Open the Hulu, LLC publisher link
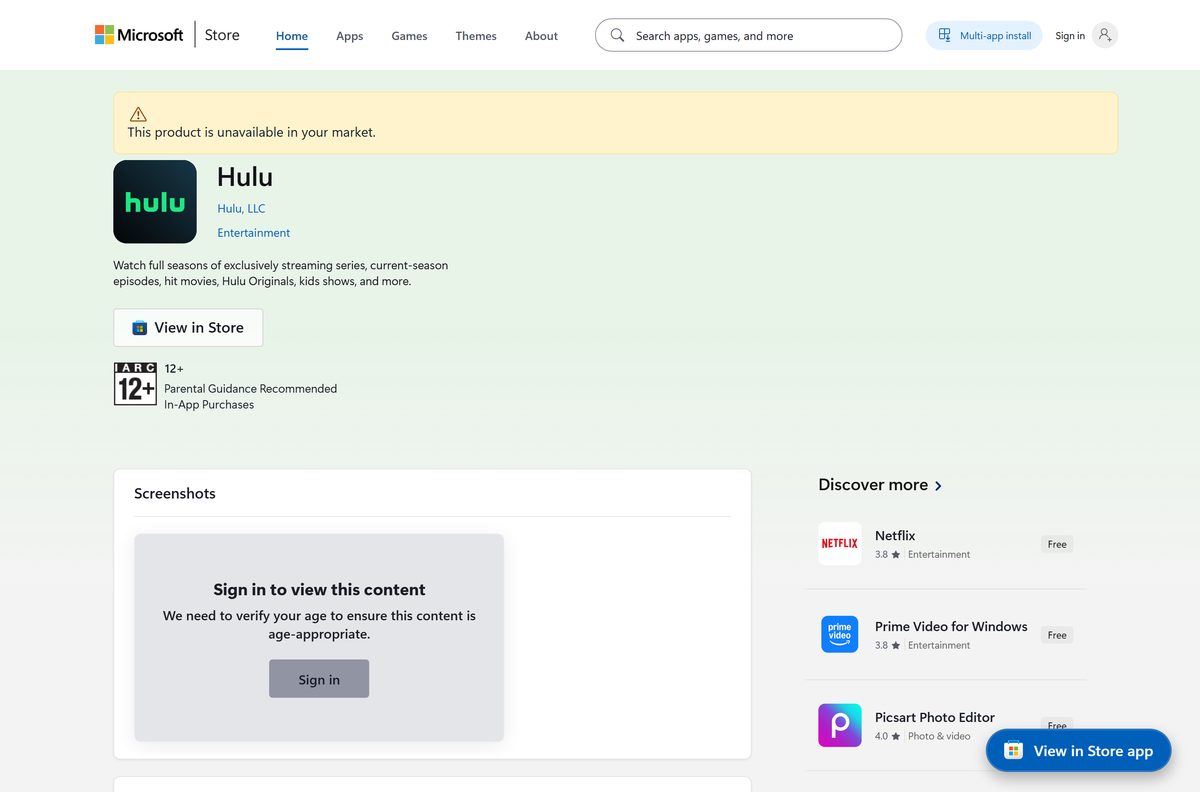The height and width of the screenshot is (792, 1200). click(x=241, y=209)
